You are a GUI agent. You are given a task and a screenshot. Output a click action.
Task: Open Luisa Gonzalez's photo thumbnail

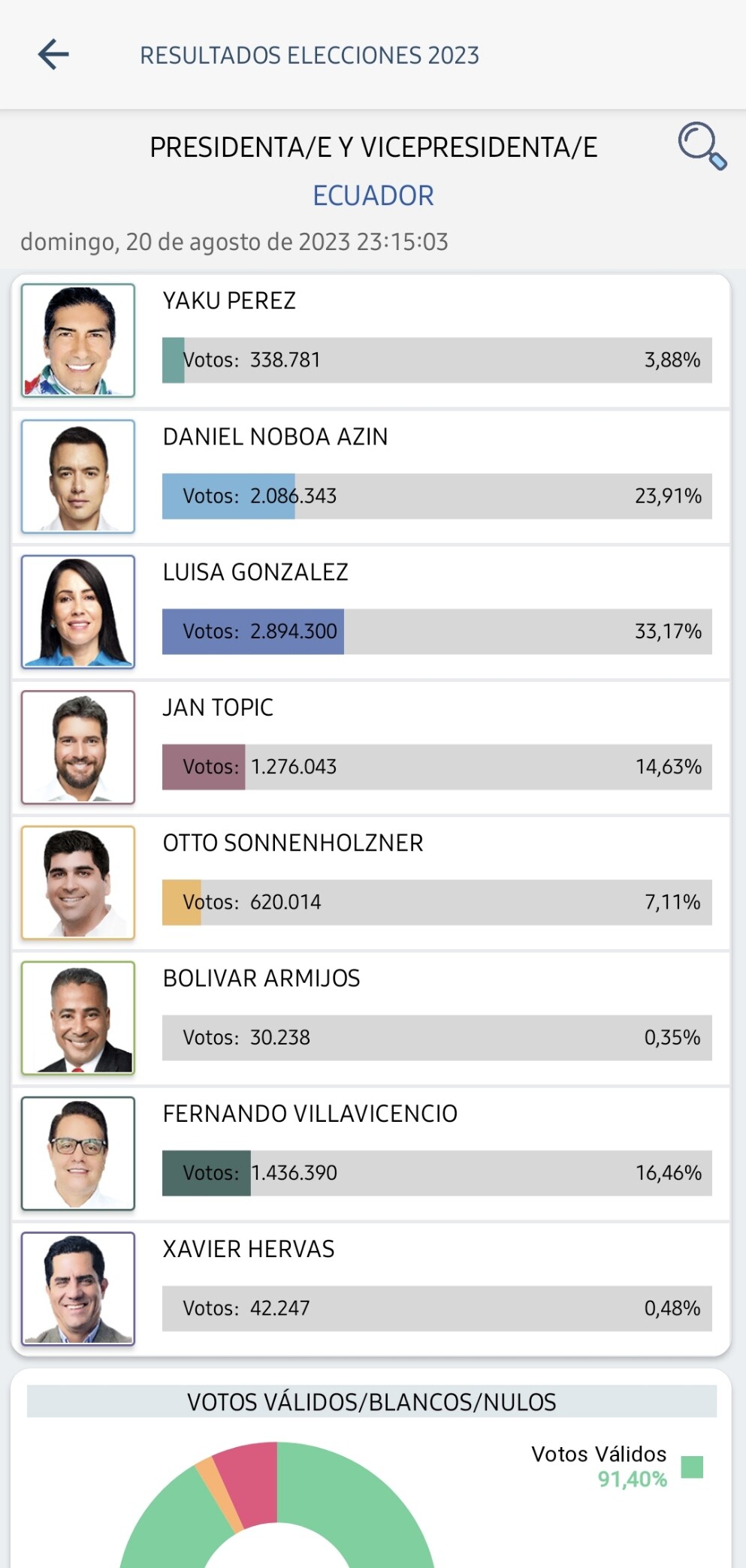tap(78, 611)
